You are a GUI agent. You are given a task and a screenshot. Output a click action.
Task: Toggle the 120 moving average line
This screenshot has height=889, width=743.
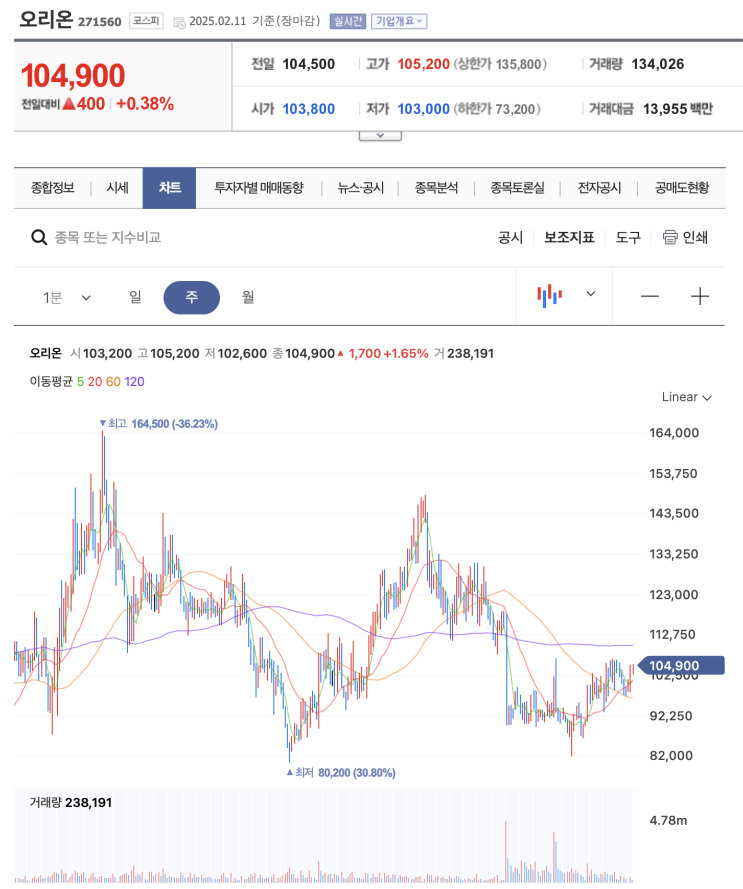[x=134, y=382]
